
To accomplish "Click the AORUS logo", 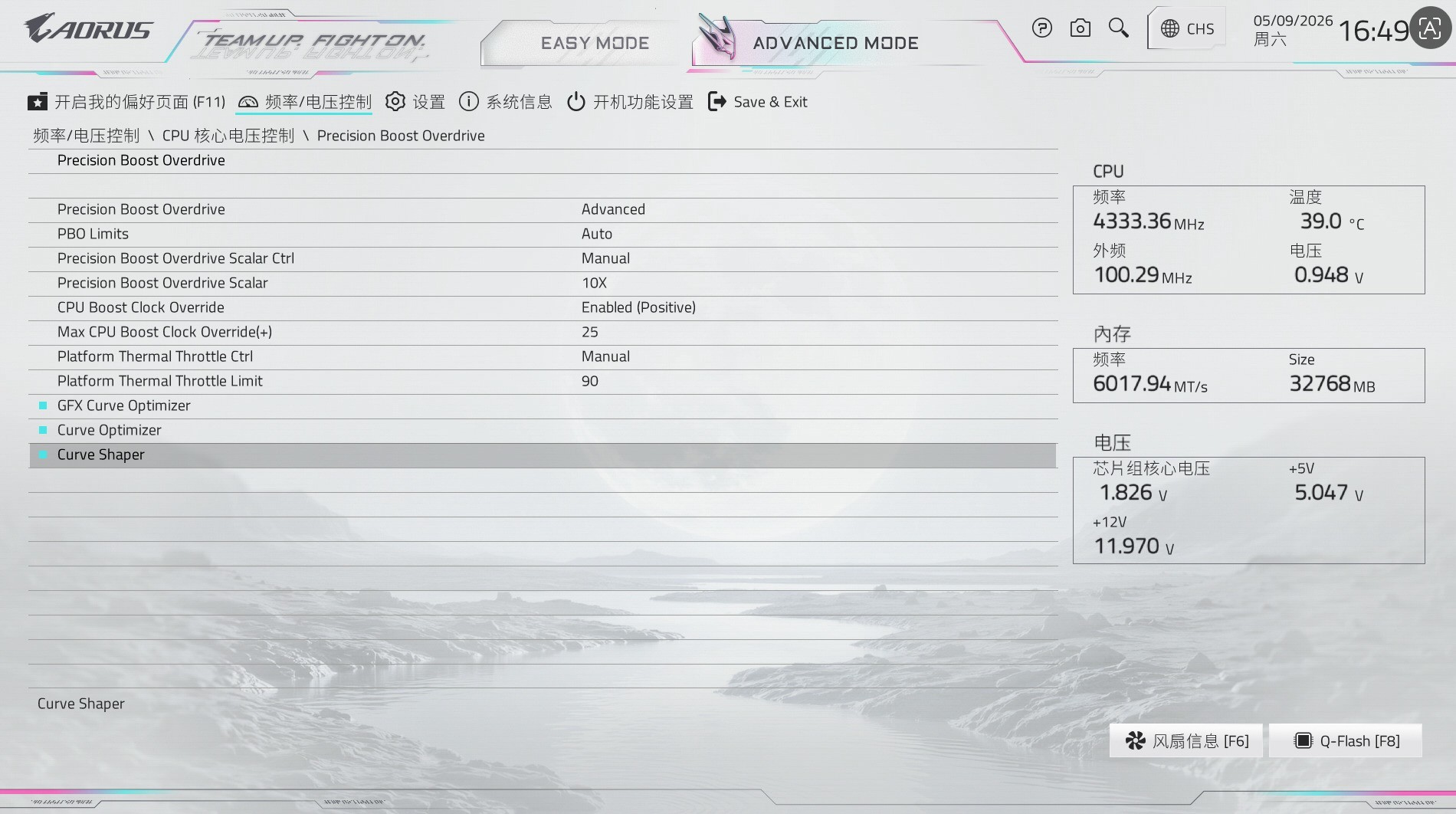I will point(88,29).
